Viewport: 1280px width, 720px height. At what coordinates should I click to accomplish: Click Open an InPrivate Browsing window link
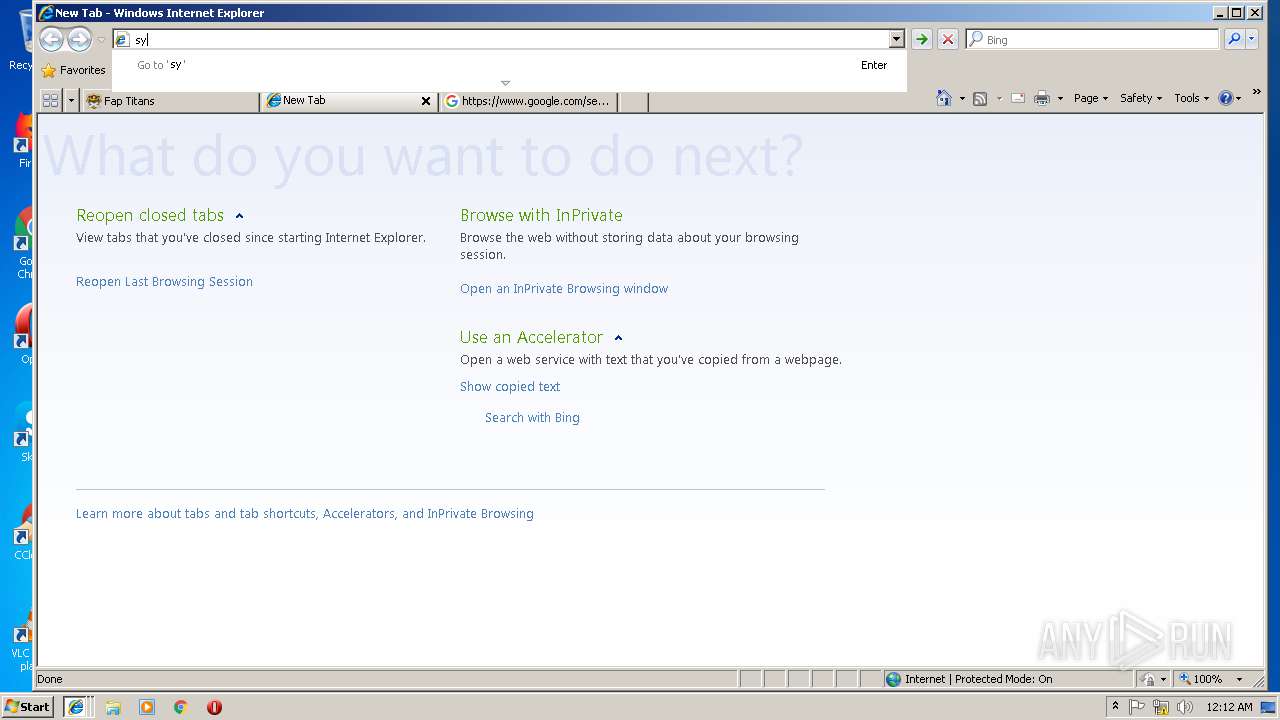[564, 289]
